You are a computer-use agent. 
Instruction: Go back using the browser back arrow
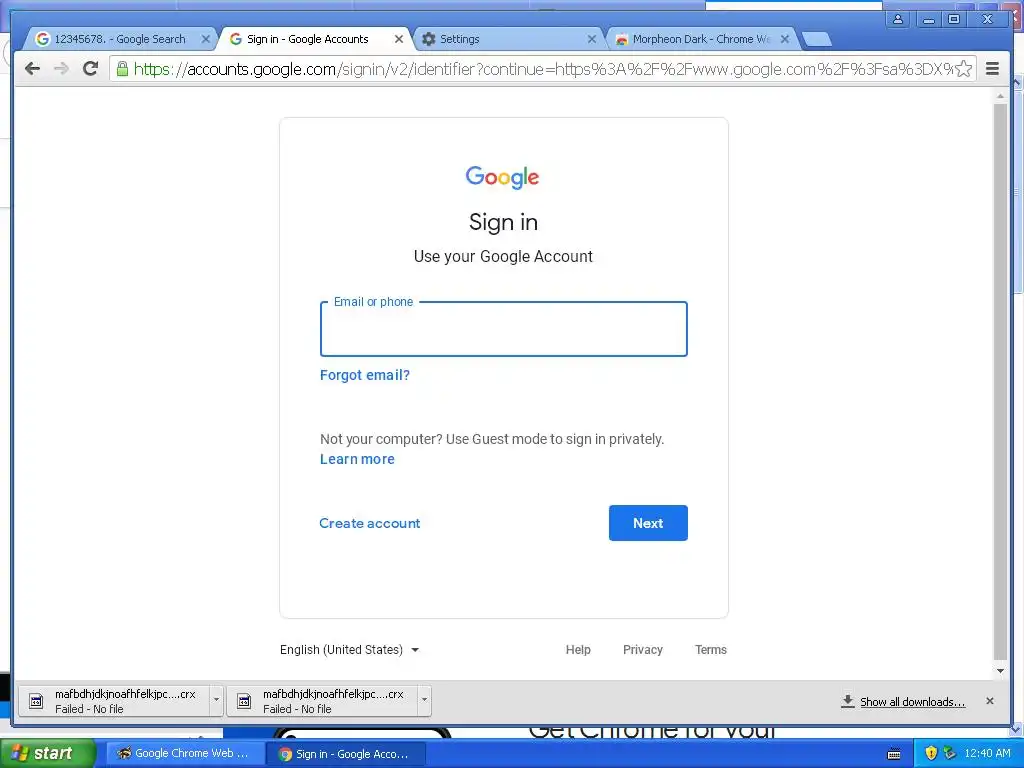(x=32, y=69)
